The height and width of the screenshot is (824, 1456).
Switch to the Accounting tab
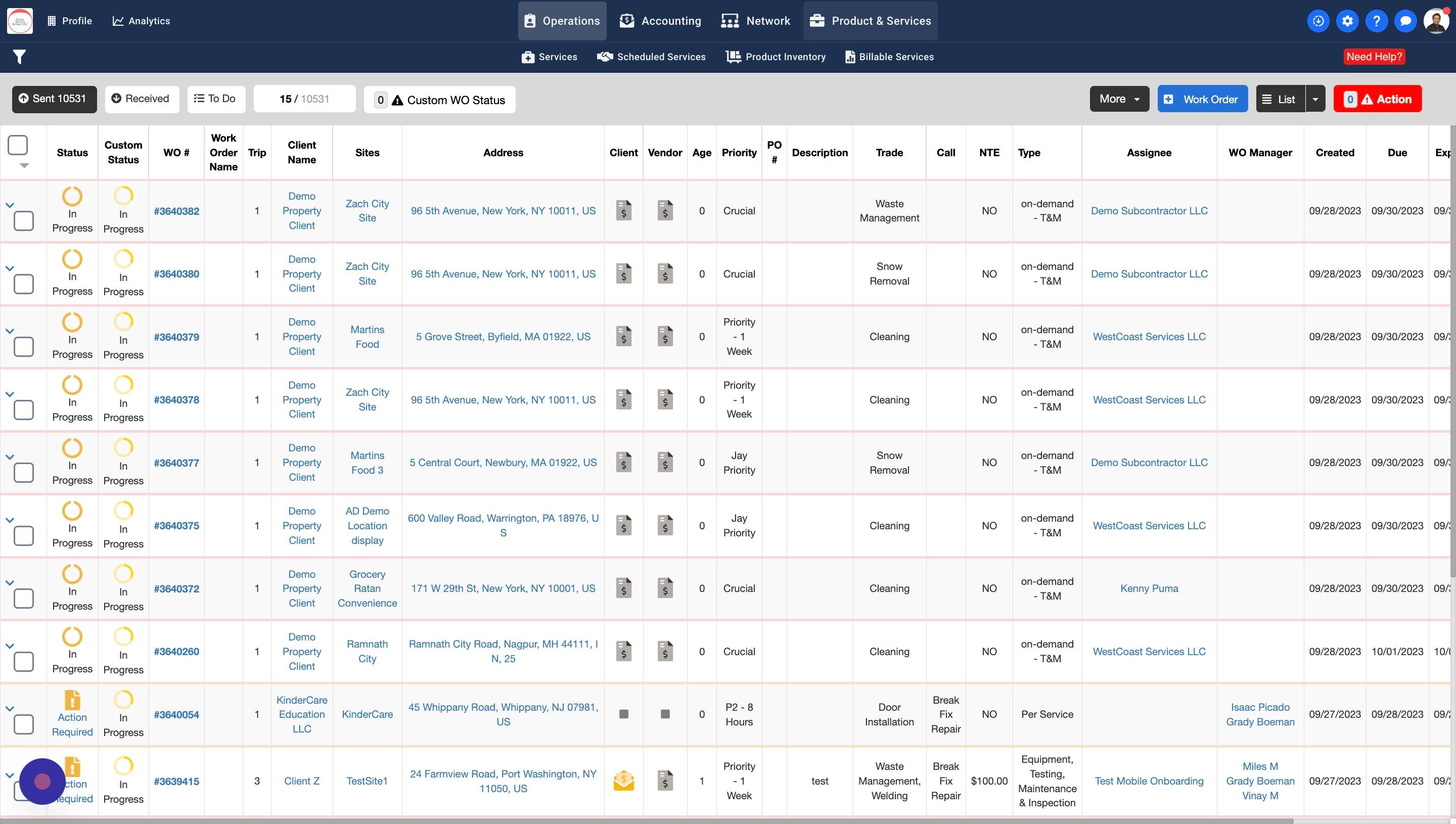coord(660,21)
